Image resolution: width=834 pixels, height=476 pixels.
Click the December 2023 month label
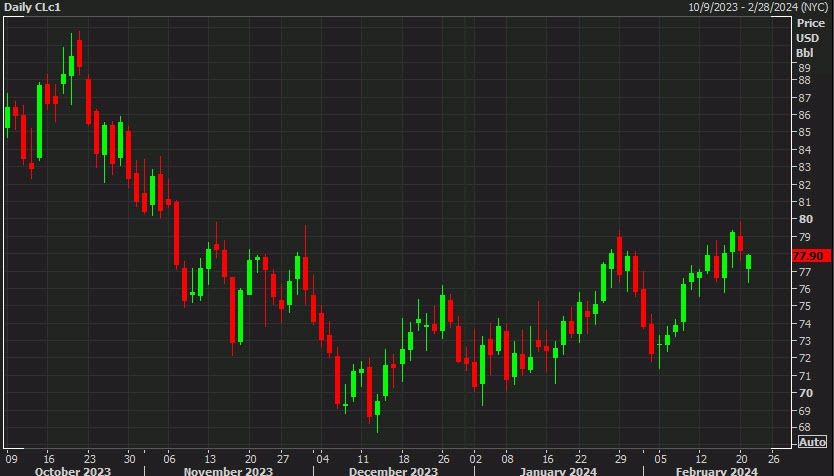[x=393, y=471]
